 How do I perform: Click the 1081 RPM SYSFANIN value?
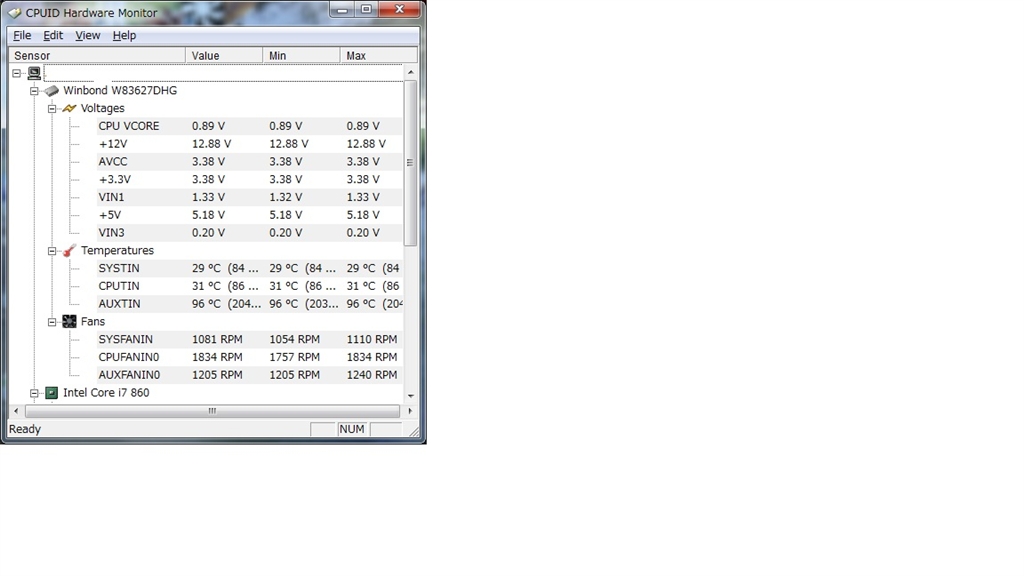click(217, 340)
